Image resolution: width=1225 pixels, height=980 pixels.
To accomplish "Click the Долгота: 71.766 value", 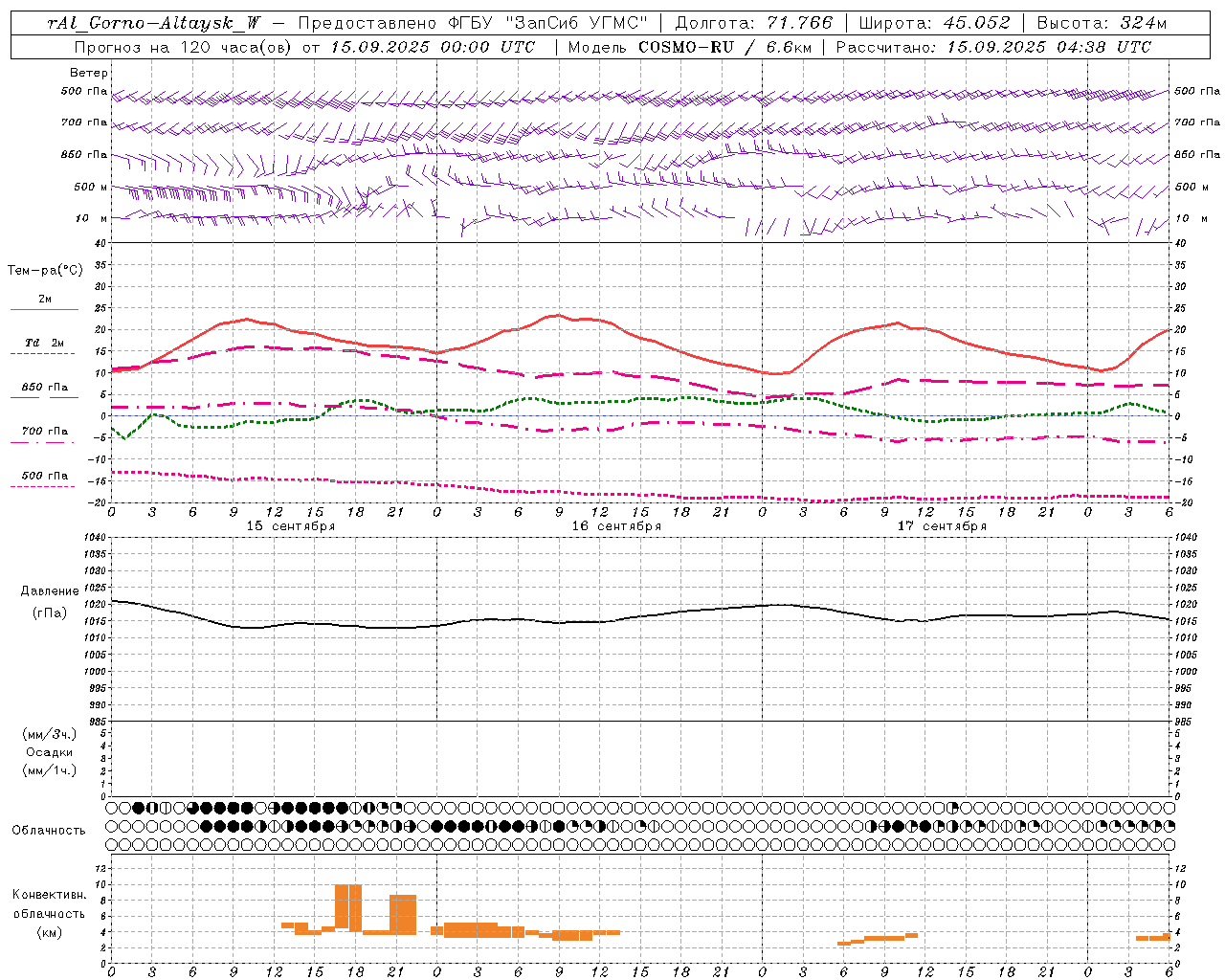I will 754,23.
